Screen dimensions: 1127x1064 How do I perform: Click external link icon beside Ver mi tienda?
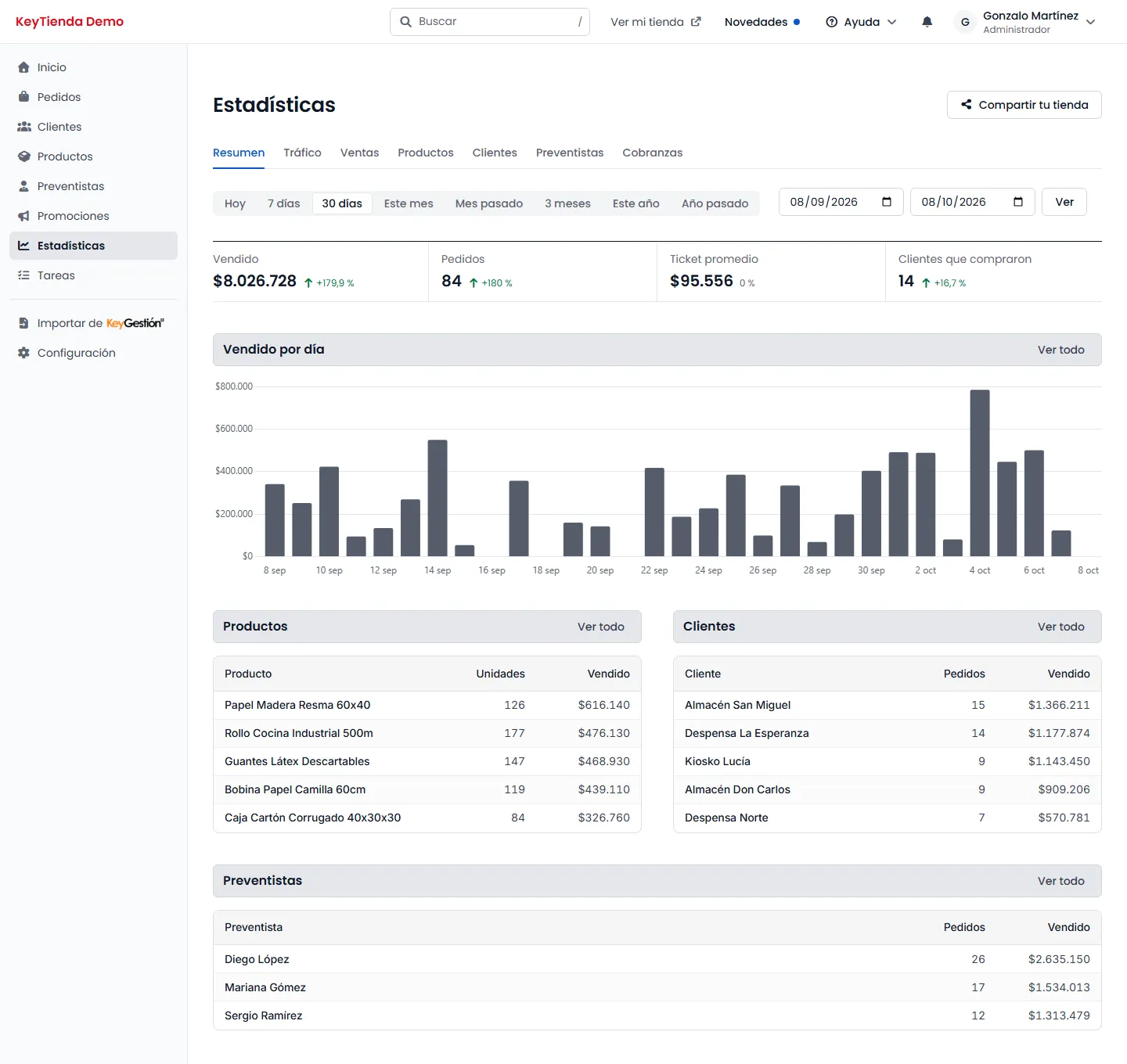pyautogui.click(x=696, y=22)
